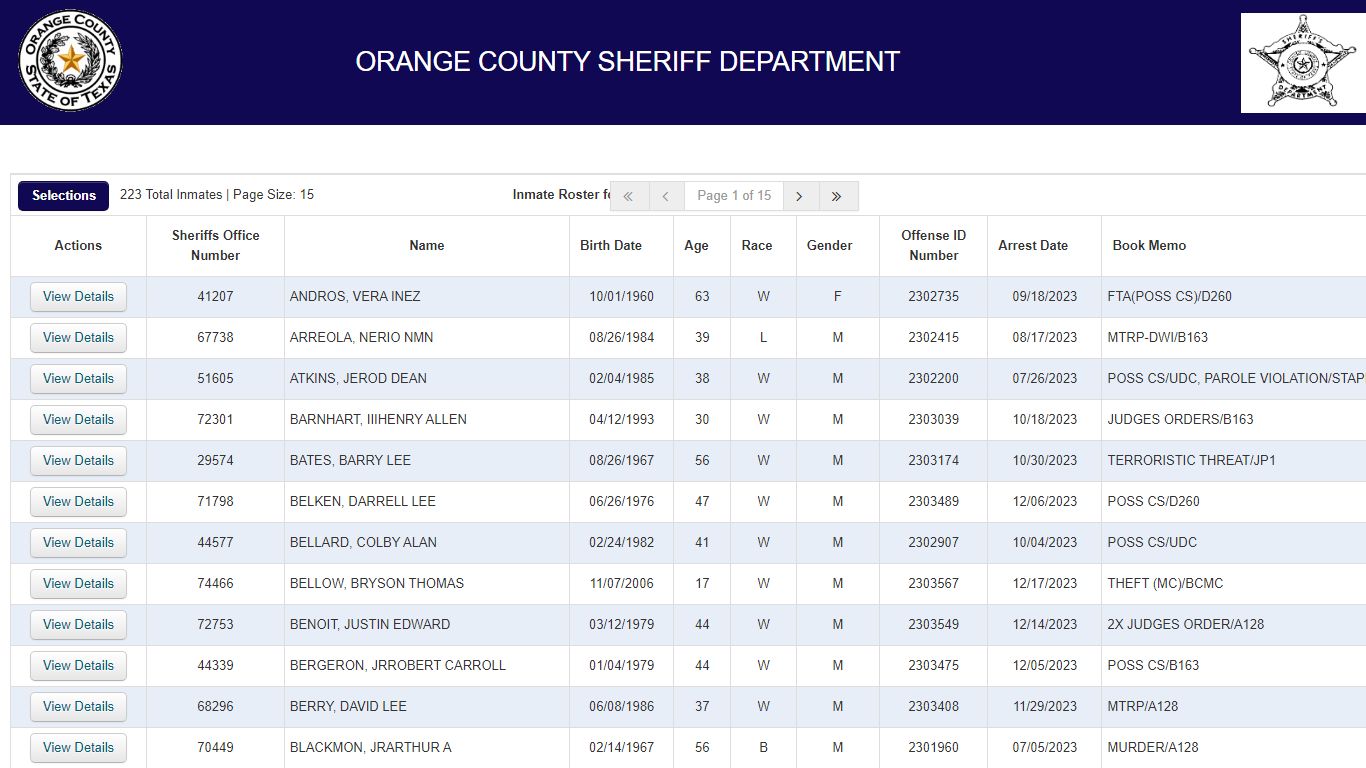Click book memo MURDER/A128
1366x768 pixels.
(1152, 748)
